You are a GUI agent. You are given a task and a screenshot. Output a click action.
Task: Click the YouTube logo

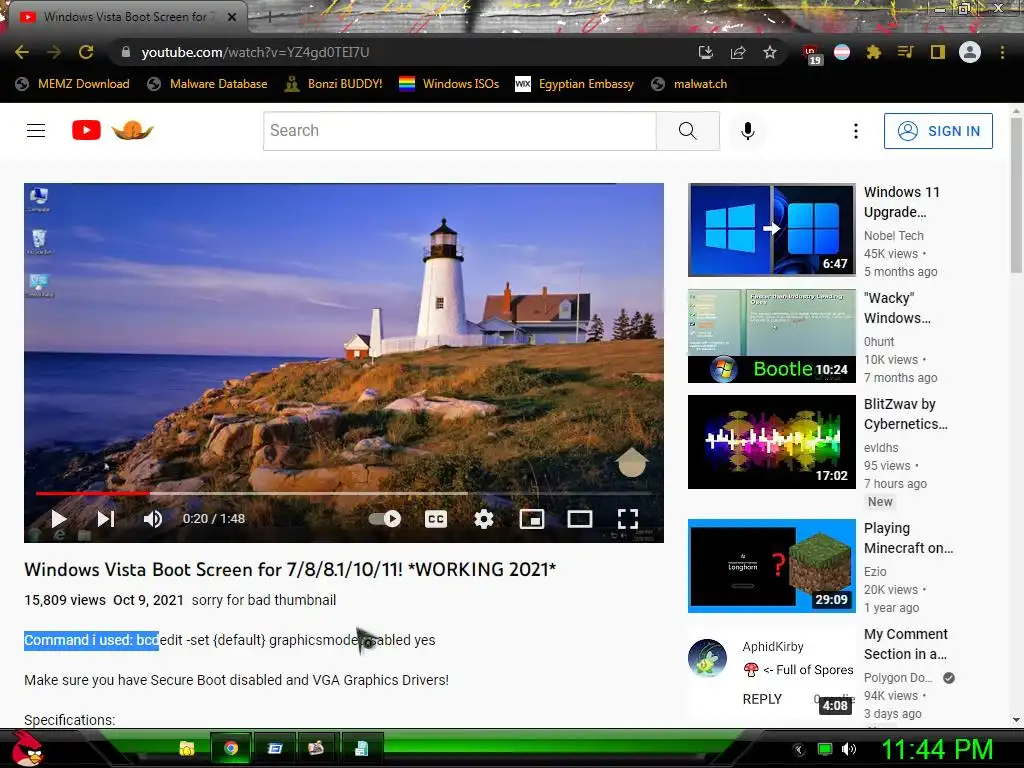[86, 130]
